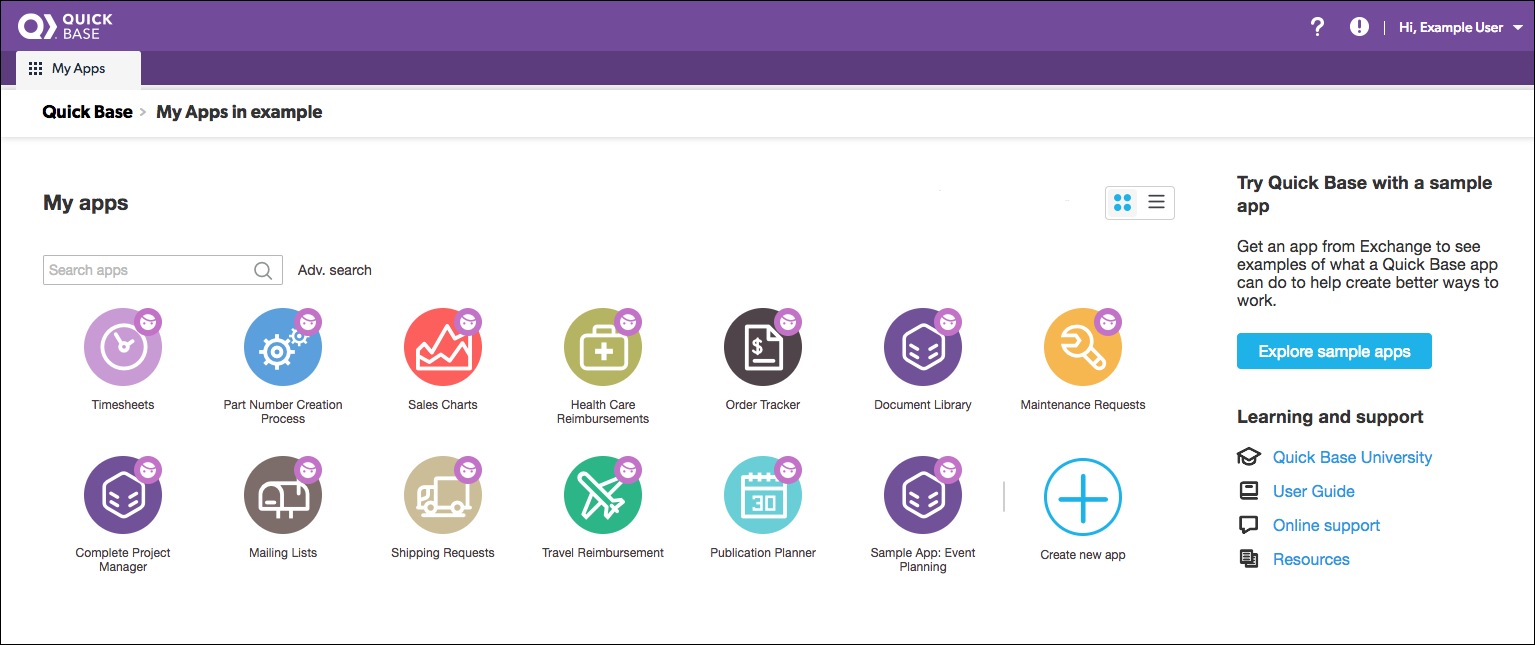This screenshot has width=1535, height=645.
Task: Click the Complete Project Manager label text
Action: click(x=123, y=560)
